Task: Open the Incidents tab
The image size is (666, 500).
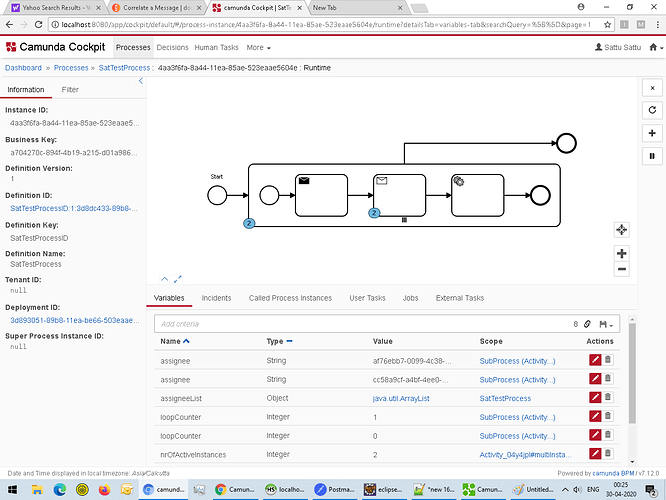Action: (x=216, y=298)
